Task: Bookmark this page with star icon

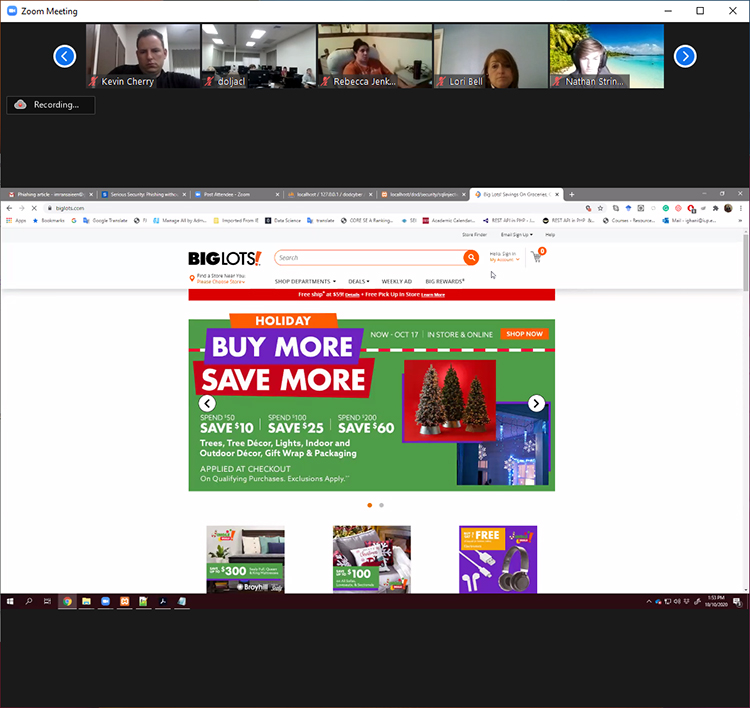Action: [x=600, y=208]
